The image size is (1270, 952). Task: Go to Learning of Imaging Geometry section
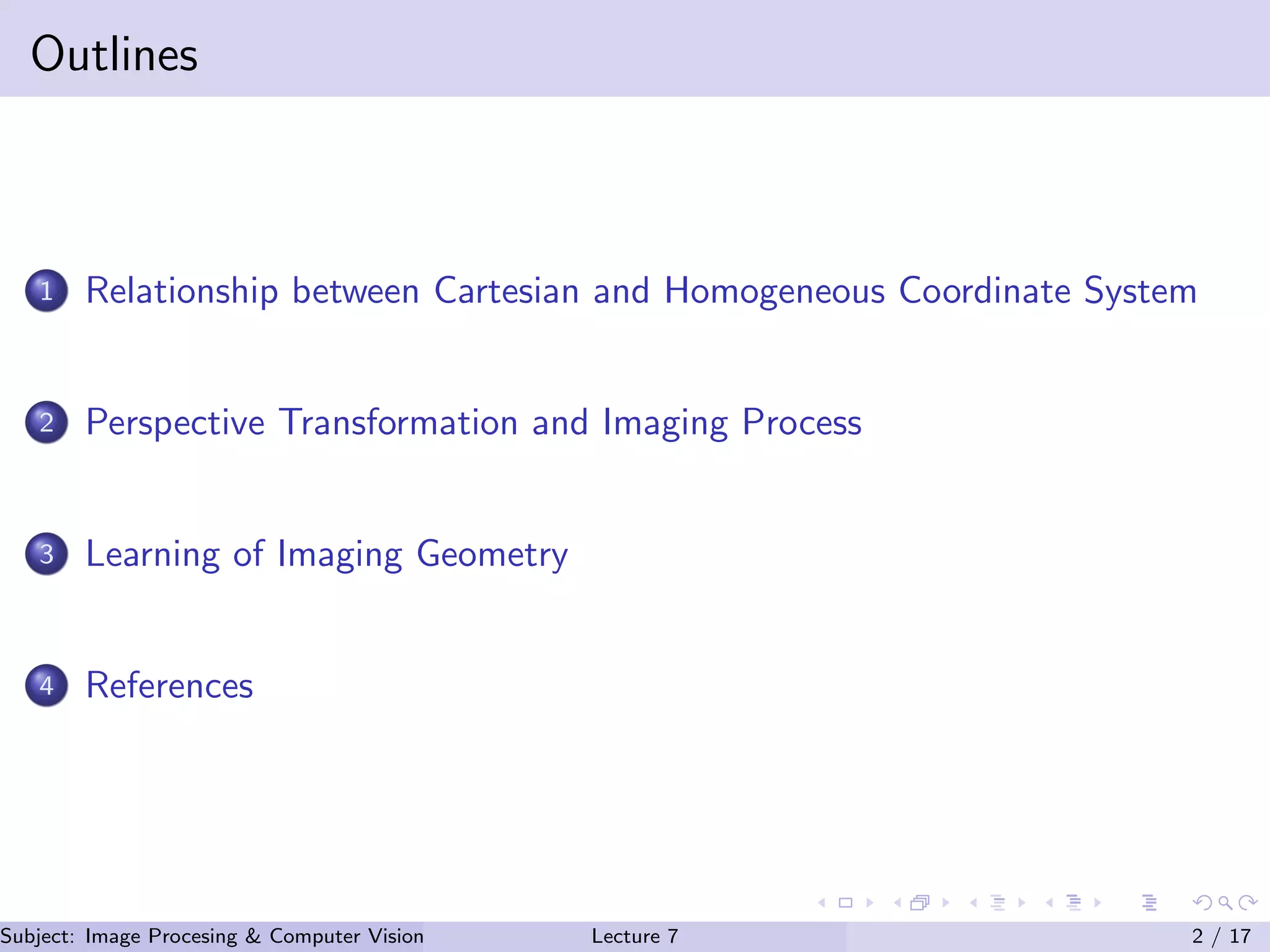(x=326, y=554)
